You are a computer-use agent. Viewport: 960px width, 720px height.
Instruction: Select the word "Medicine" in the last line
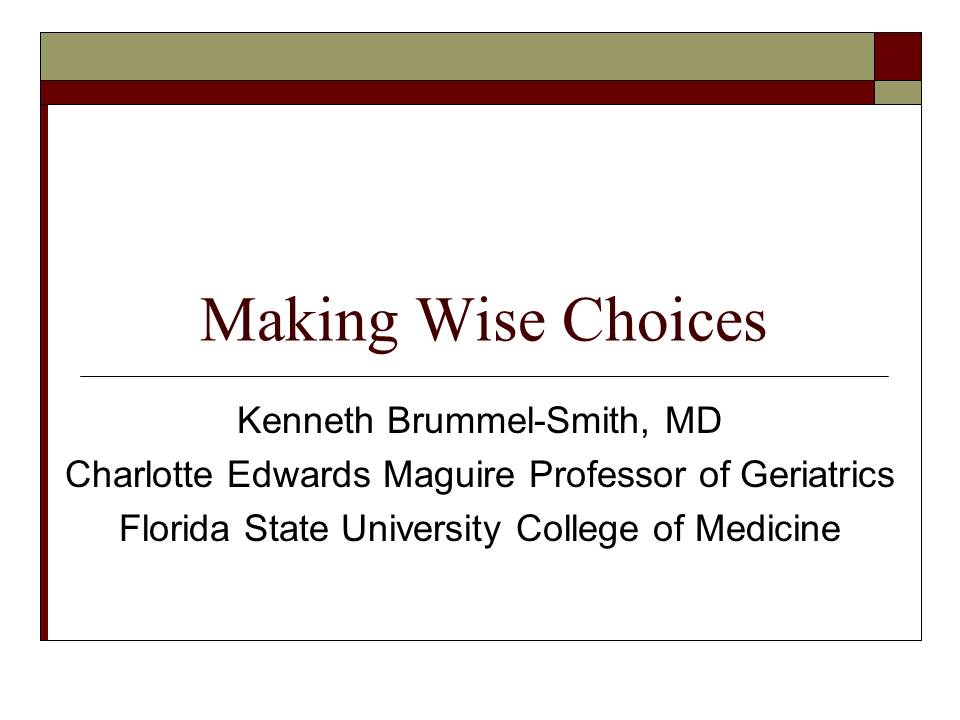[768, 528]
